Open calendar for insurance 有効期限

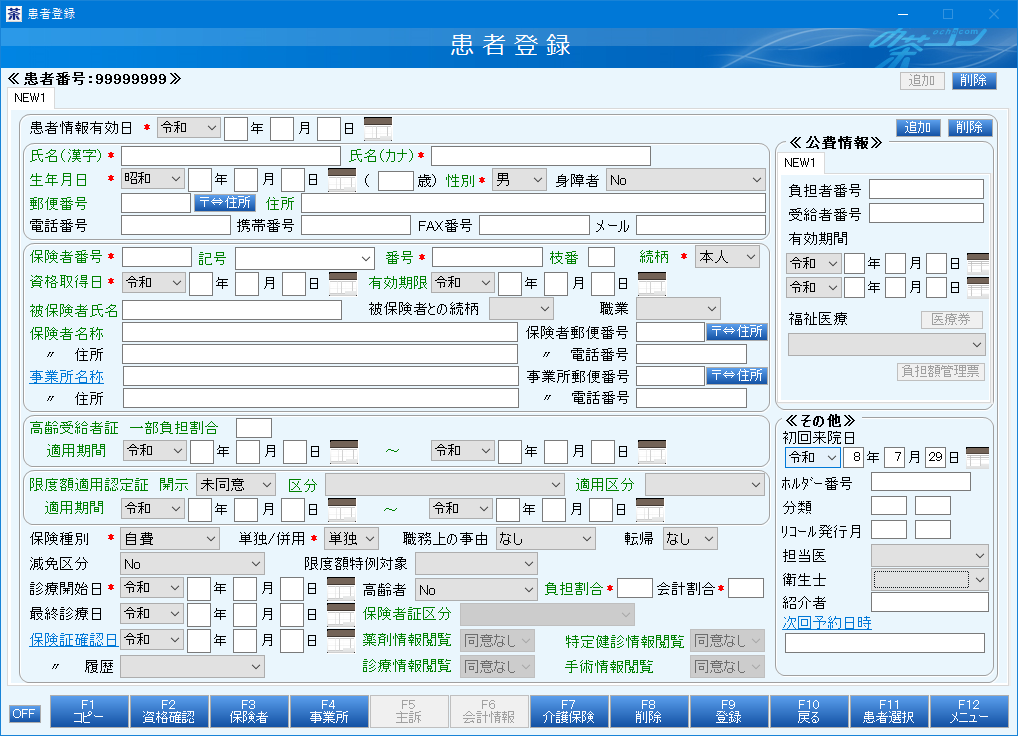652,284
